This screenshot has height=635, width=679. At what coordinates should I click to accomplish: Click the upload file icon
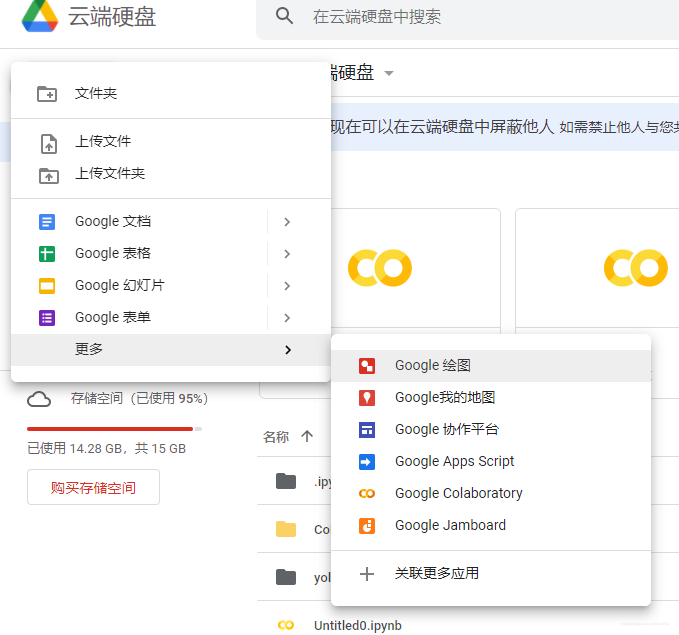click(48, 143)
